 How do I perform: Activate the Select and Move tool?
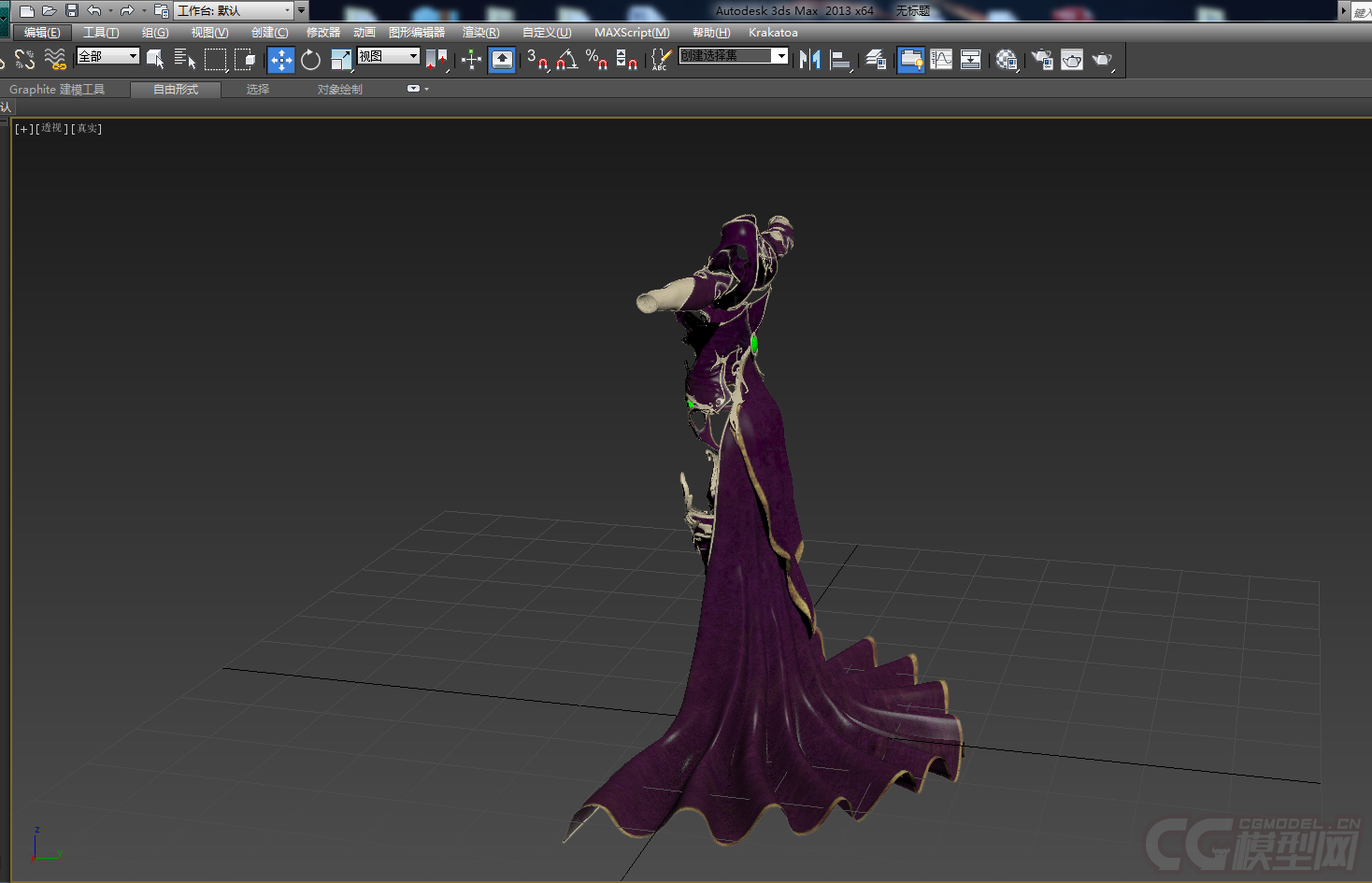[280, 60]
